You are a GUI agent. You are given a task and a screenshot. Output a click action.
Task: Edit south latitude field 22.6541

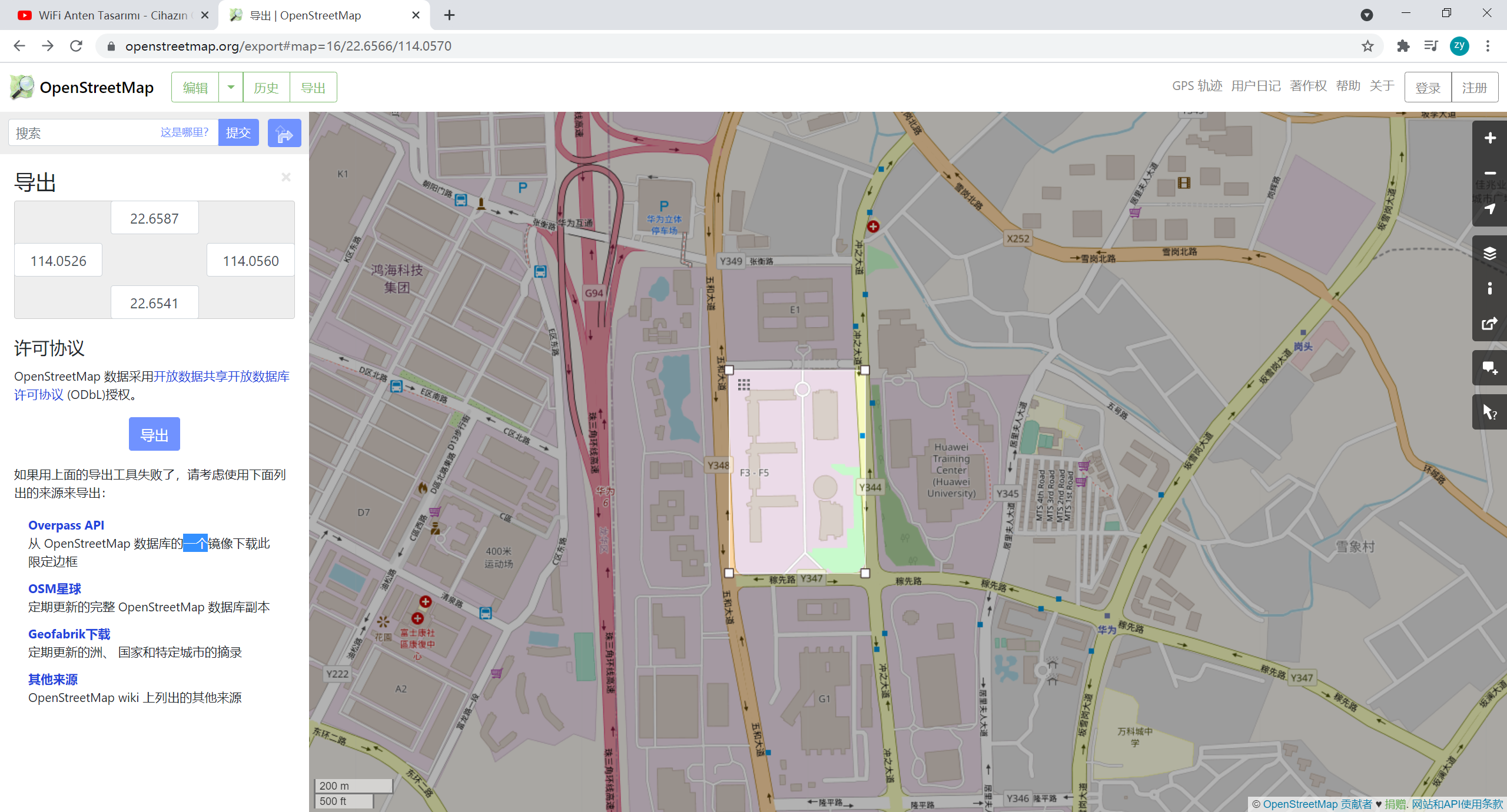154,303
